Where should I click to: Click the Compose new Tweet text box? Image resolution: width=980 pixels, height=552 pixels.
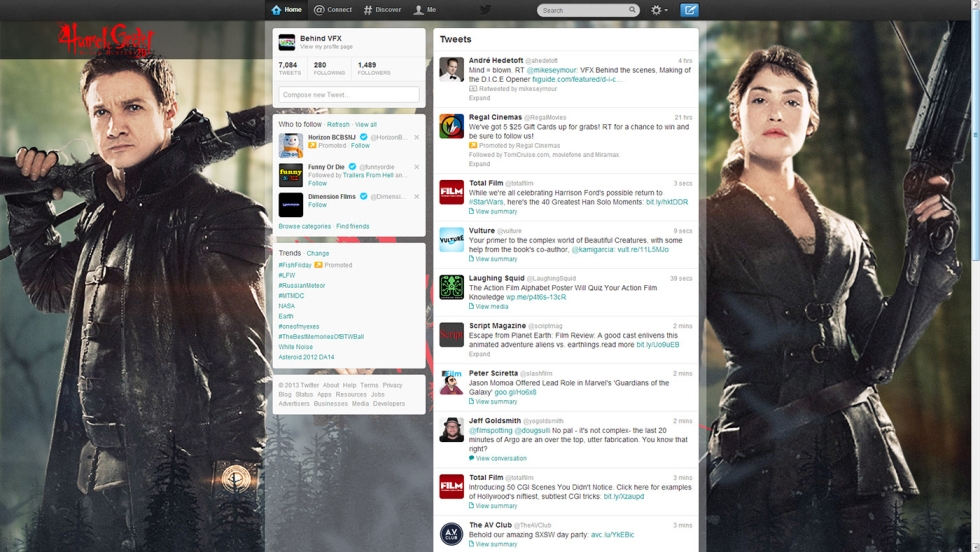(x=348, y=95)
